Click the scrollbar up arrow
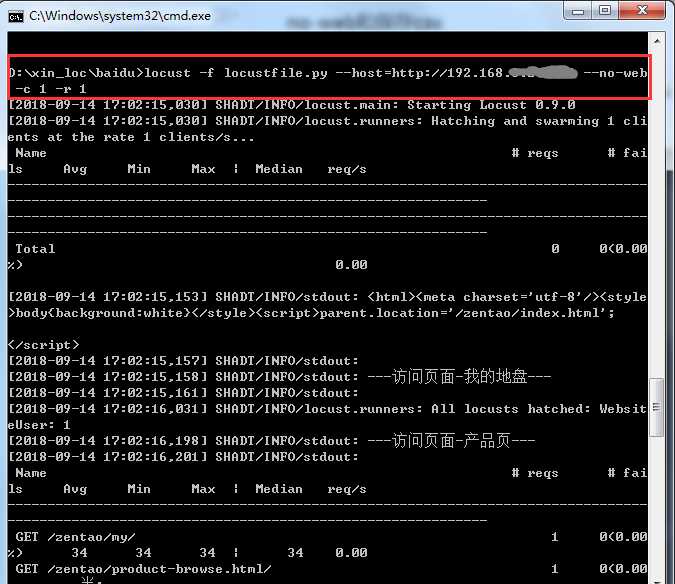Screen dimensions: 675x584 [657, 41]
